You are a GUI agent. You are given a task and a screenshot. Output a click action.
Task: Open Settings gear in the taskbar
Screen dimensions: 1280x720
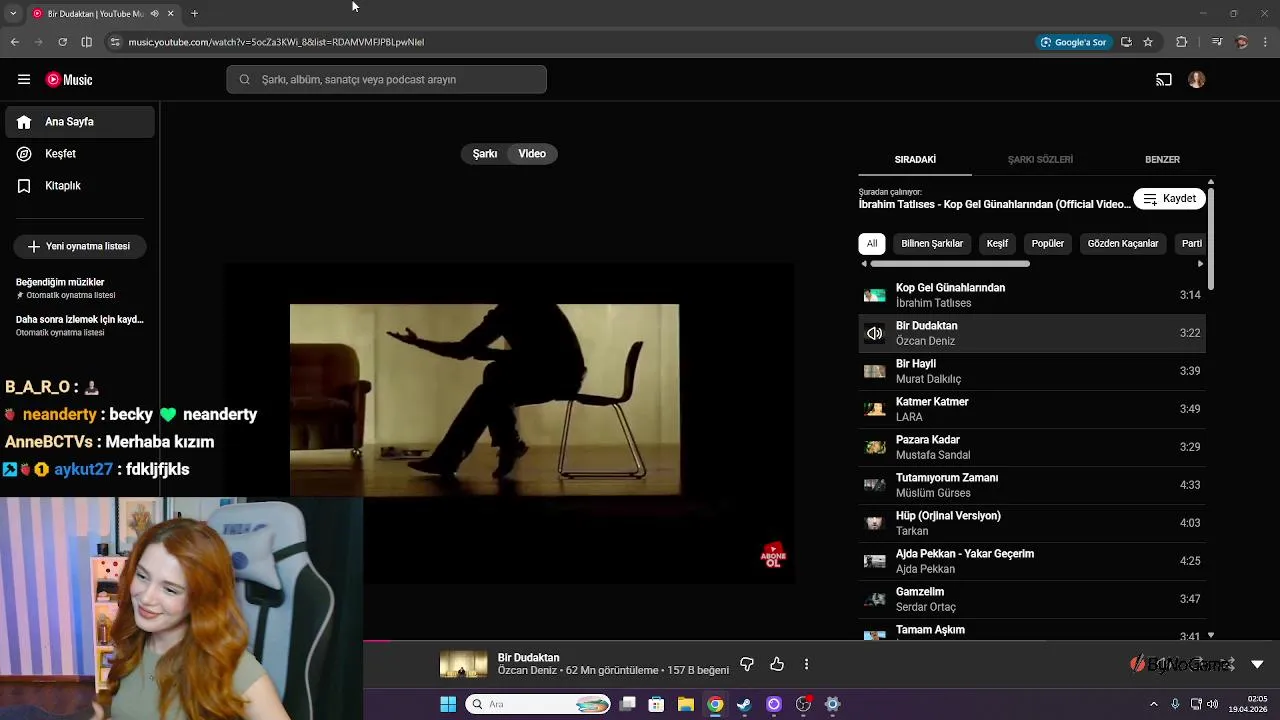pos(832,704)
